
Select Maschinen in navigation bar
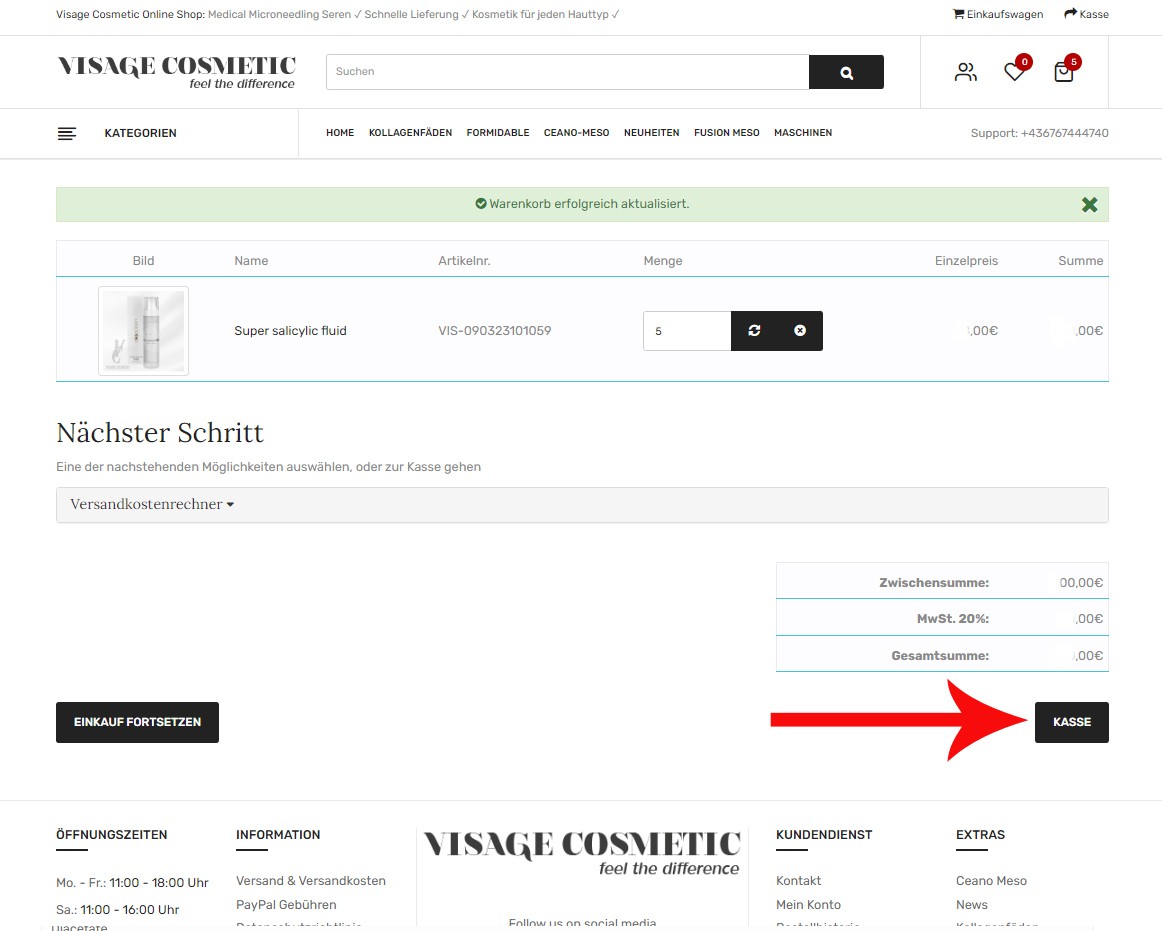[802, 133]
